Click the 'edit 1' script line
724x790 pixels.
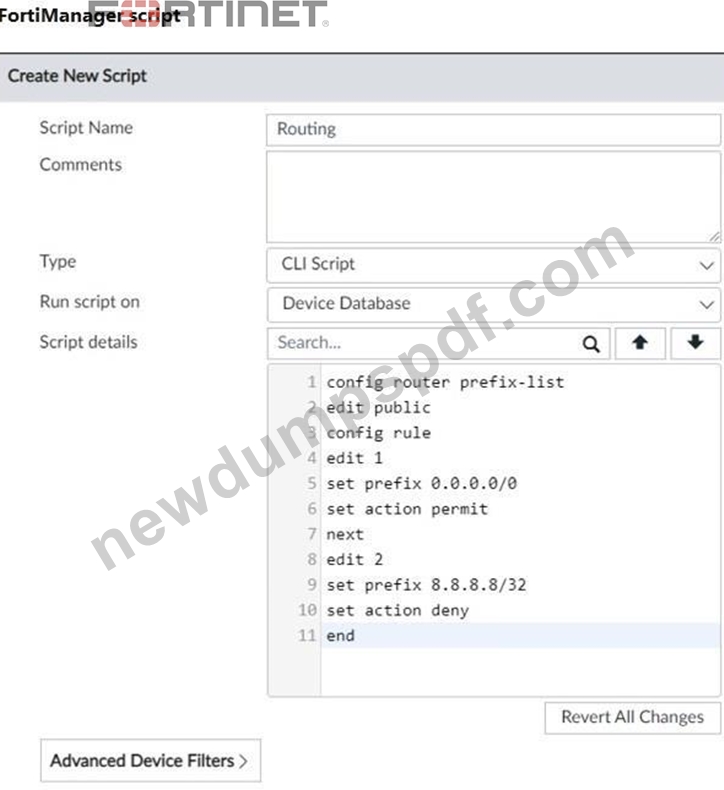tap(355, 458)
